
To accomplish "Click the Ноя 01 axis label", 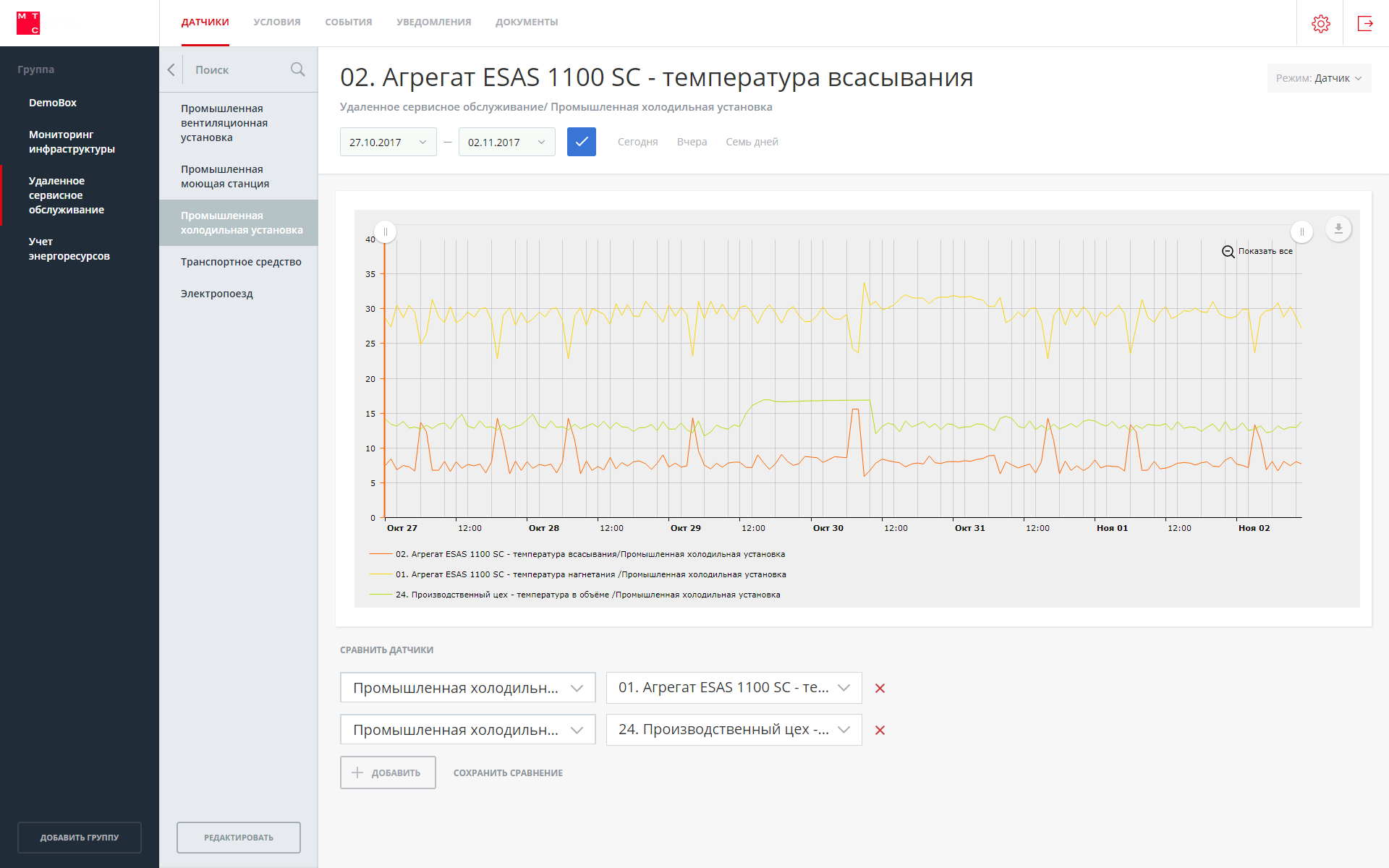I will pos(1112,528).
